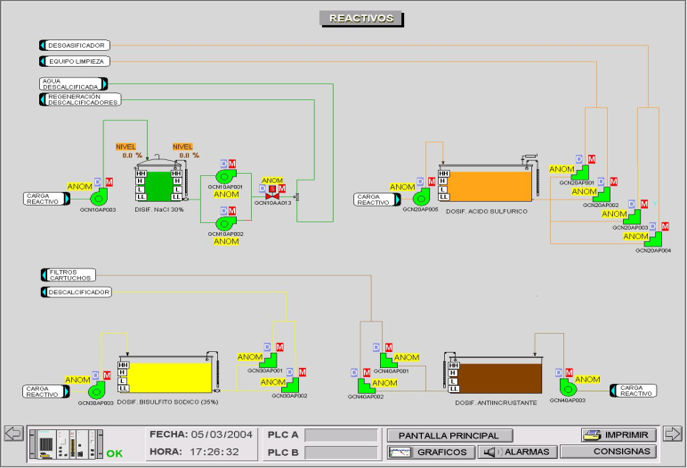Select pump GCN10AP001 icon
This screenshot has height=468, width=687.
[x=226, y=177]
